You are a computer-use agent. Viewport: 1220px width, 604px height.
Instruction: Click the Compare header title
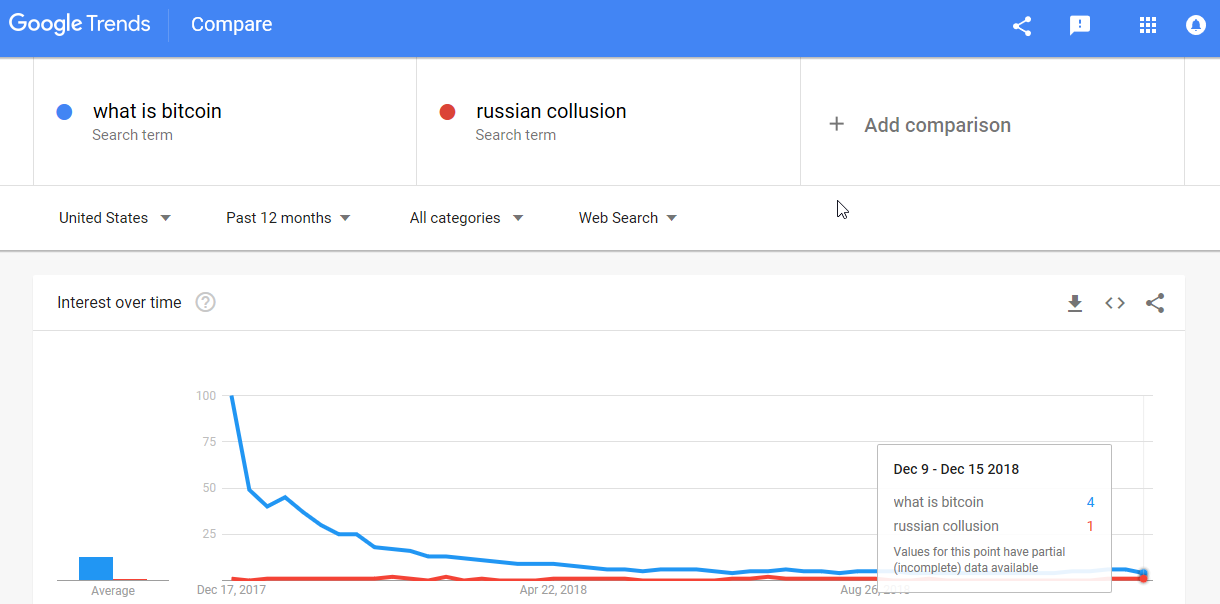click(x=231, y=25)
